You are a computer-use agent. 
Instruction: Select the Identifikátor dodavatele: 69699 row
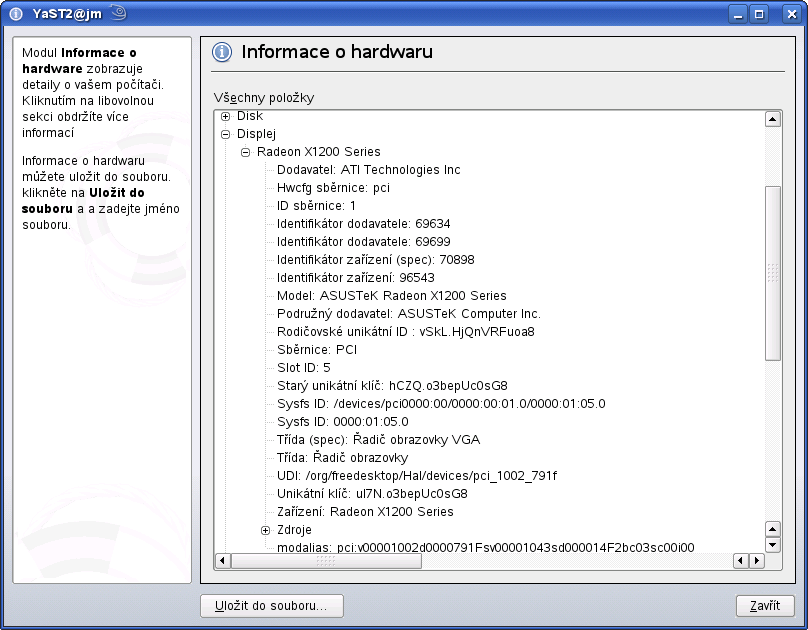pyautogui.click(x=363, y=242)
